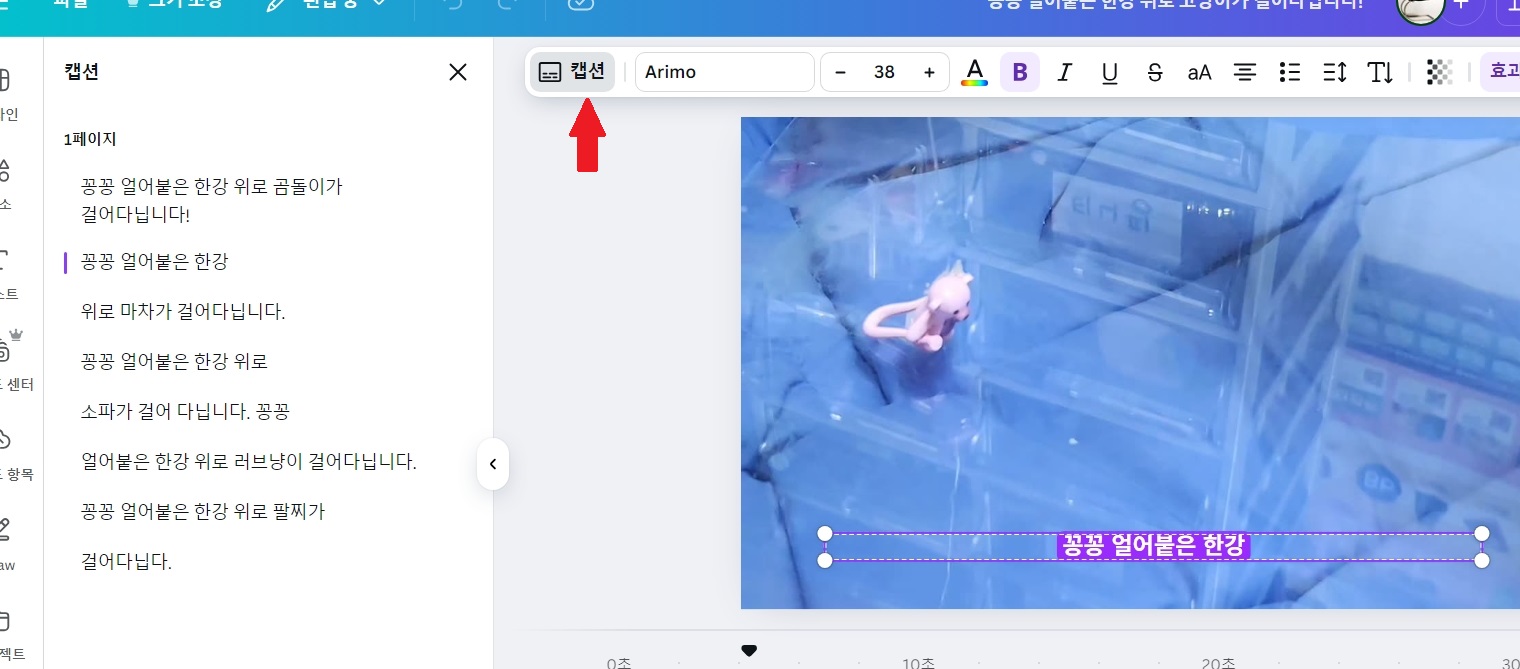Select the caption ending with 곰돌이가 걸어다닙니다!
1520x669 pixels.
pos(212,200)
